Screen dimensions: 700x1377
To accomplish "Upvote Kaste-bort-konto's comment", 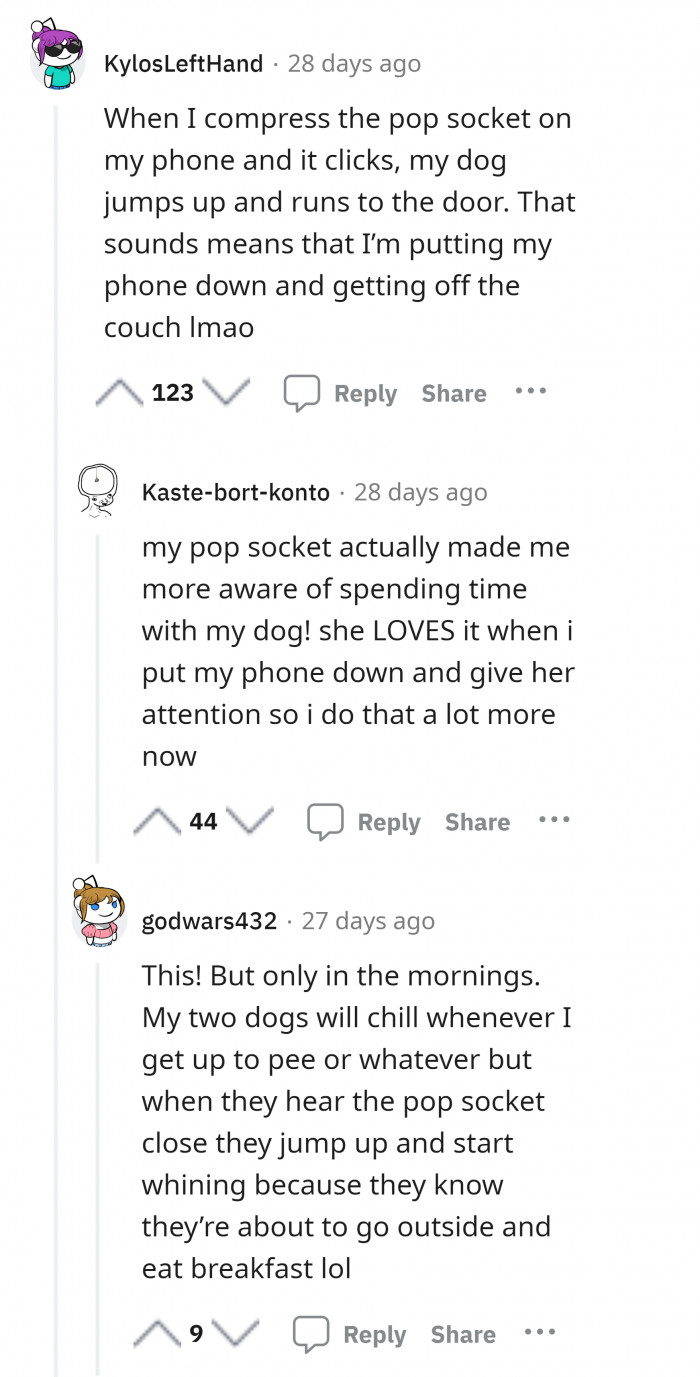I will tap(158, 822).
